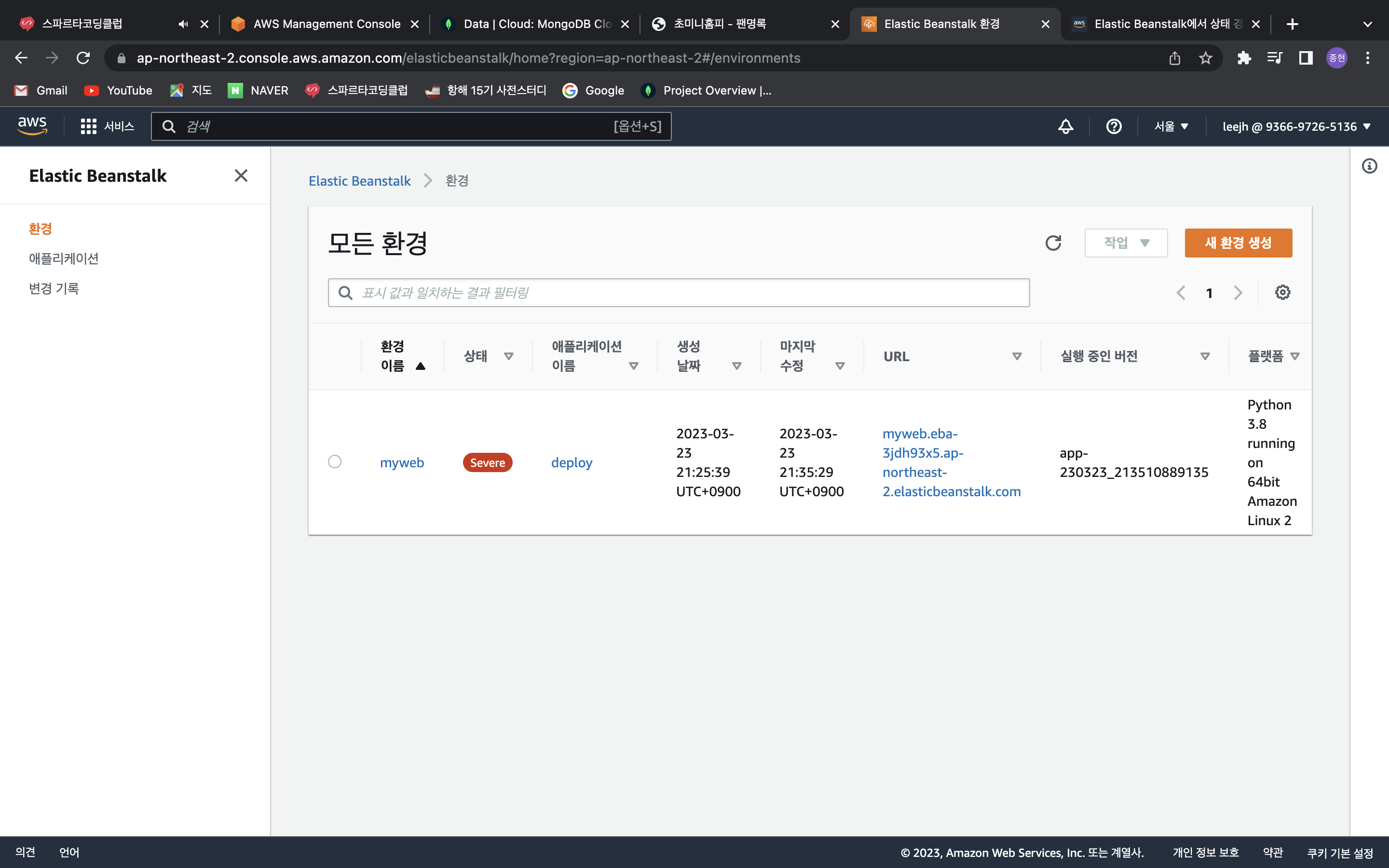The height and width of the screenshot is (868, 1389).
Task: Click the AWS notifications bell icon
Action: click(1066, 126)
